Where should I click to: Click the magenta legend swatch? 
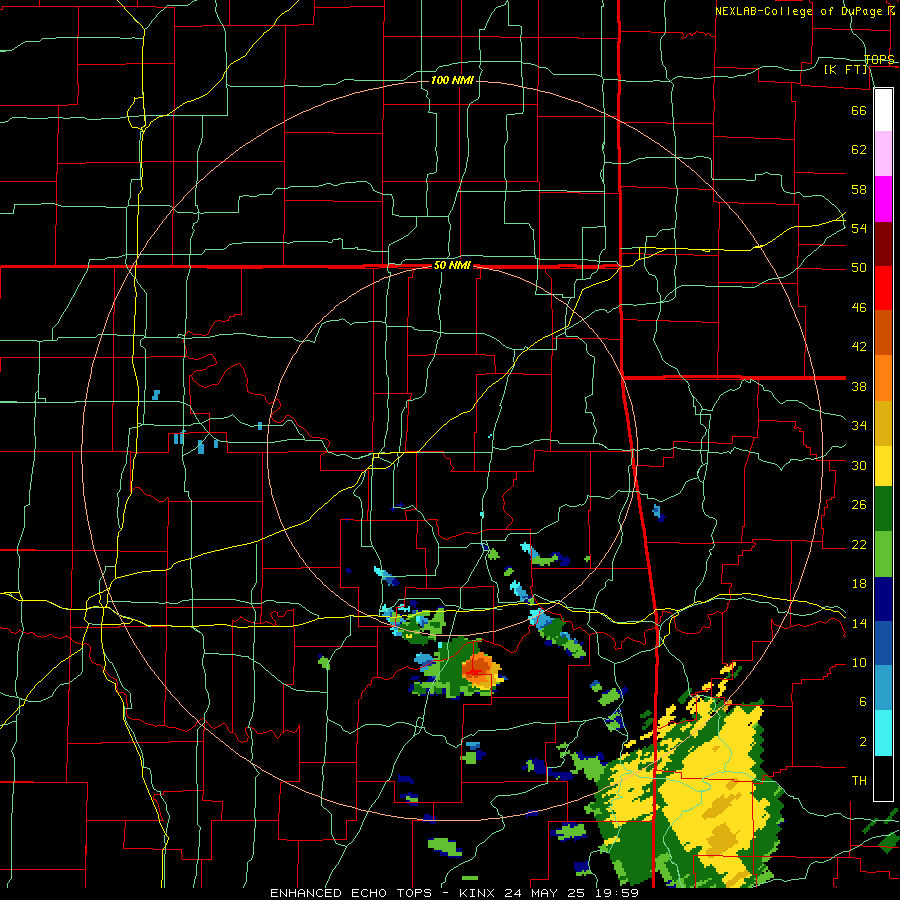[883, 199]
